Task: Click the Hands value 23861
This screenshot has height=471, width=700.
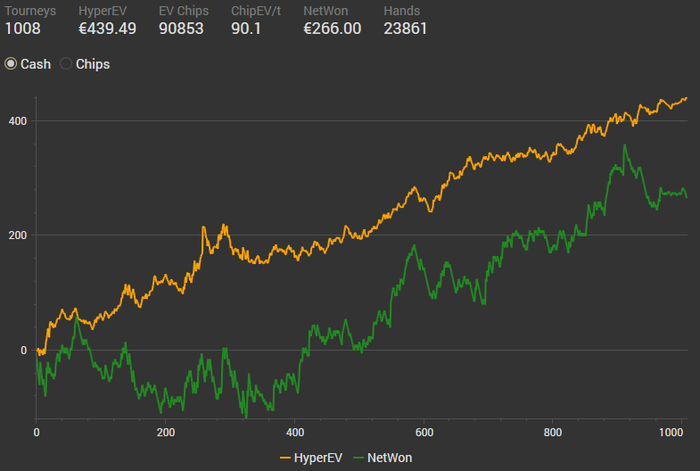Action: pos(405,29)
